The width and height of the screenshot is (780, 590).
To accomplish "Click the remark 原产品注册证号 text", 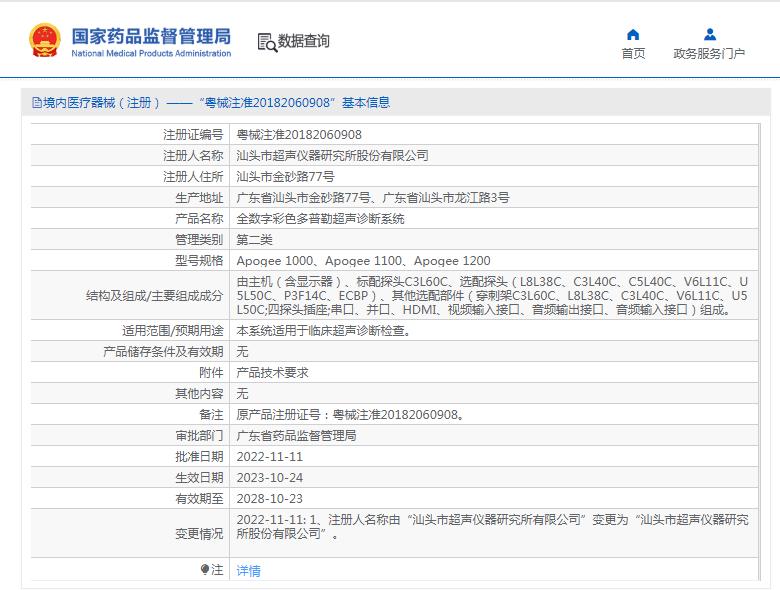I will tap(351, 414).
